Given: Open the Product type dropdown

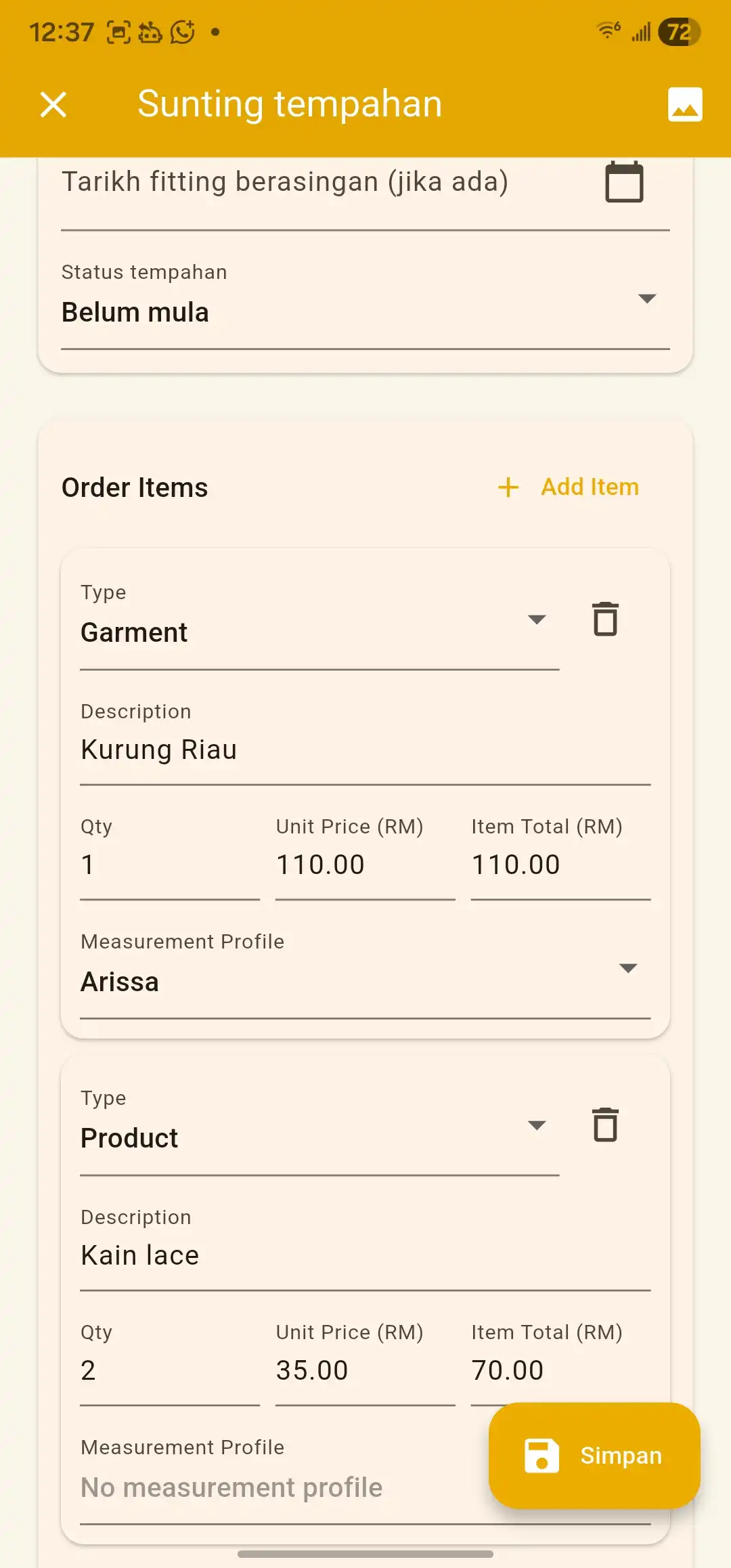Looking at the screenshot, I should (536, 1125).
